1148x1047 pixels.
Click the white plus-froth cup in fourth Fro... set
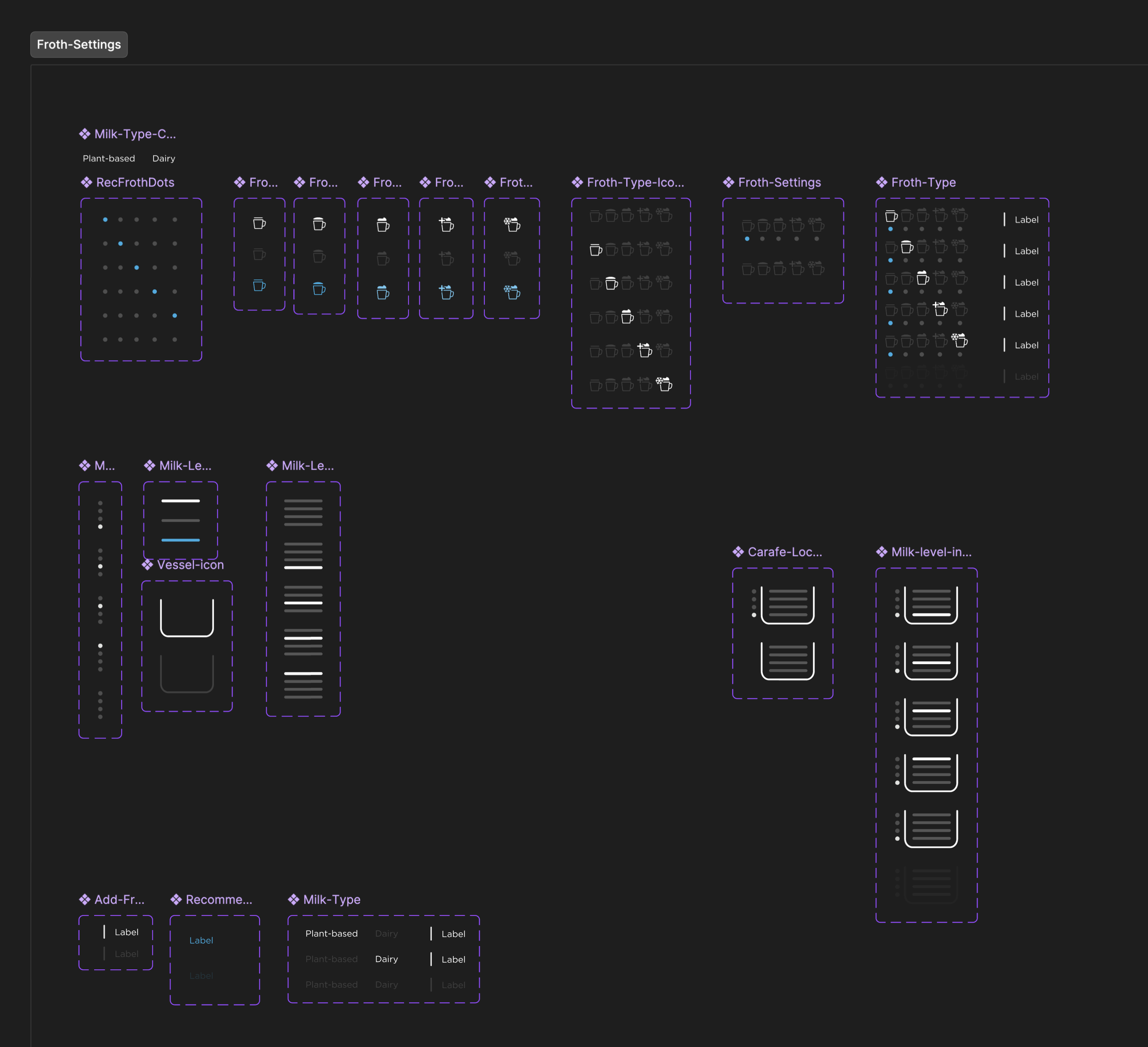point(446,224)
